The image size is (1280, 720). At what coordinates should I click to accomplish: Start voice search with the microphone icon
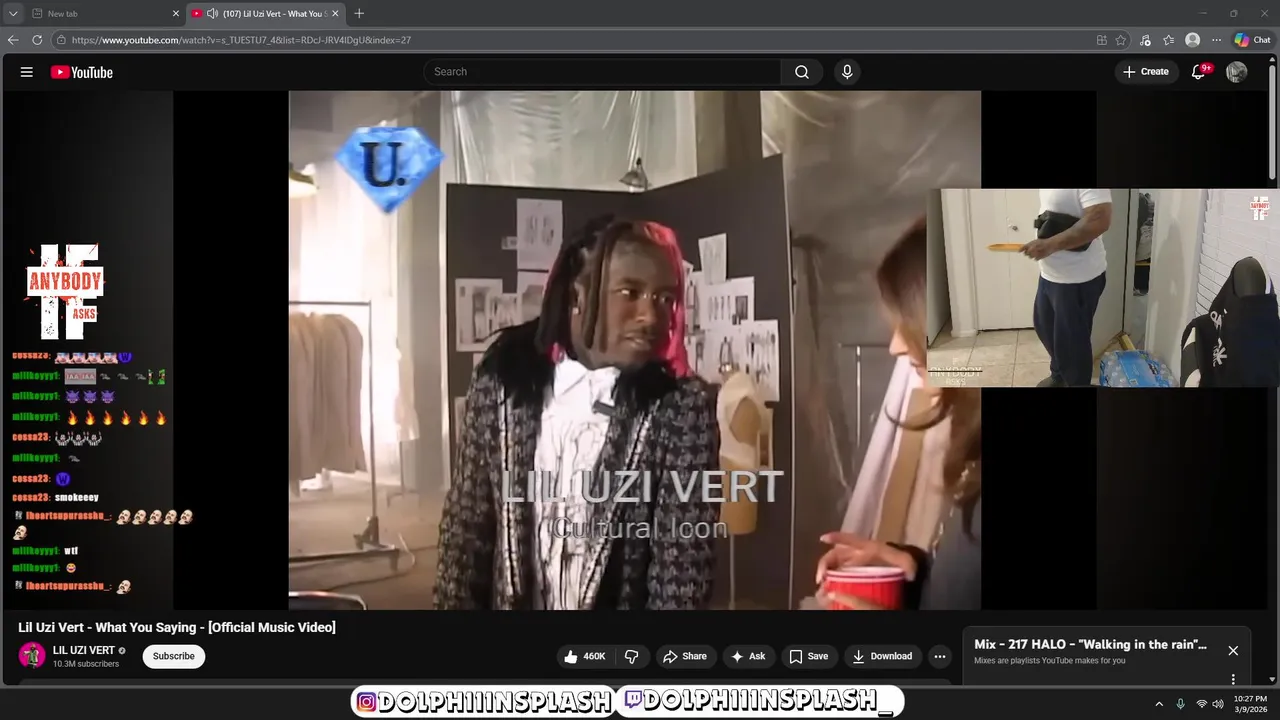click(x=847, y=72)
